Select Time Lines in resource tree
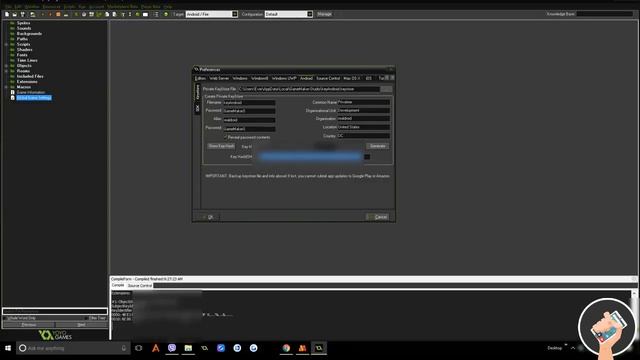Viewport: 640px width, 360px height. click(27, 60)
